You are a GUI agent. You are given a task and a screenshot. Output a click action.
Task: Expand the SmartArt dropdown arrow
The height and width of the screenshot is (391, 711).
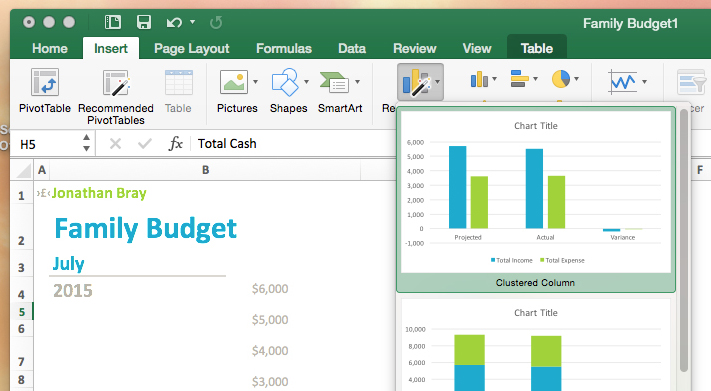pyautogui.click(x=357, y=82)
